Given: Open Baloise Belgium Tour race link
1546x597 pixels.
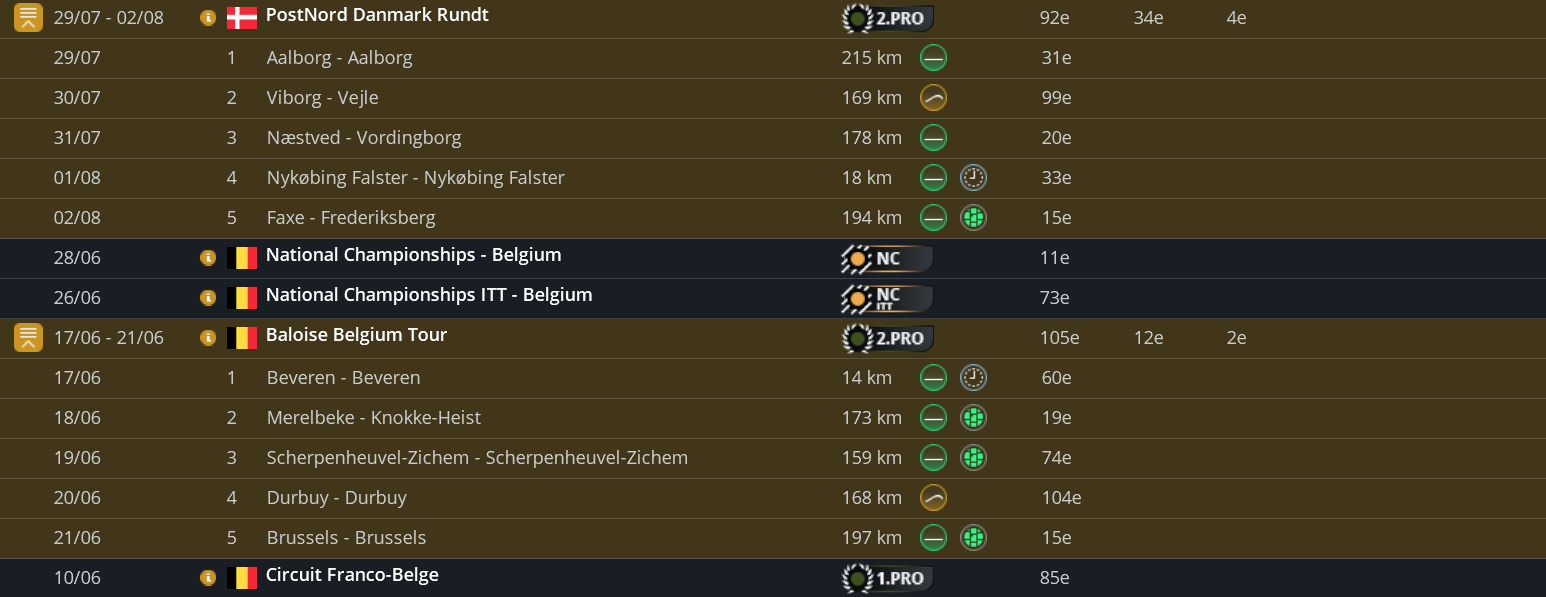Looking at the screenshot, I should click(x=356, y=336).
